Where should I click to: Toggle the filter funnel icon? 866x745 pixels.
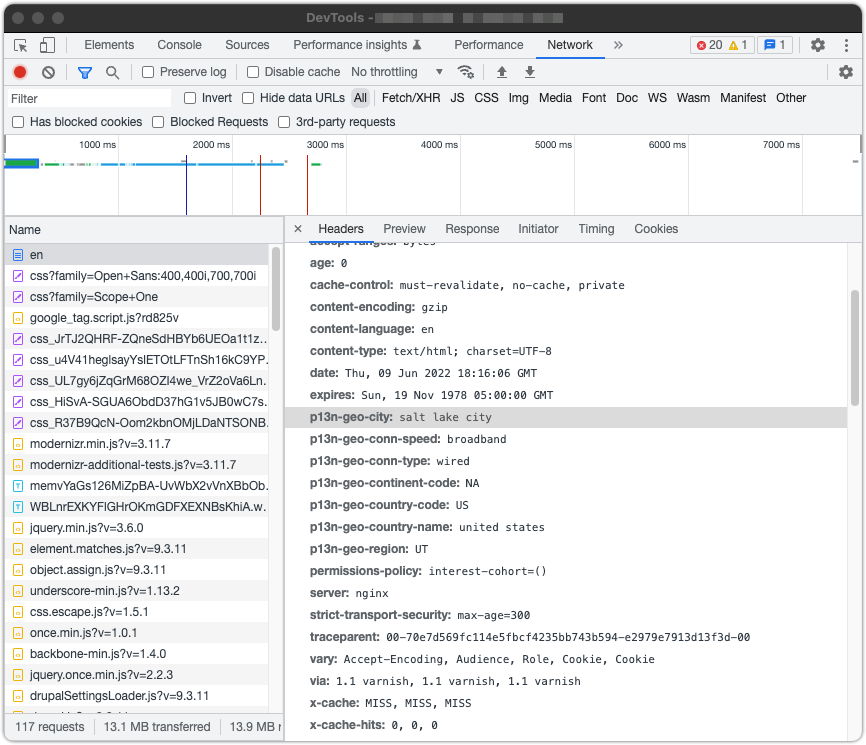pos(84,72)
